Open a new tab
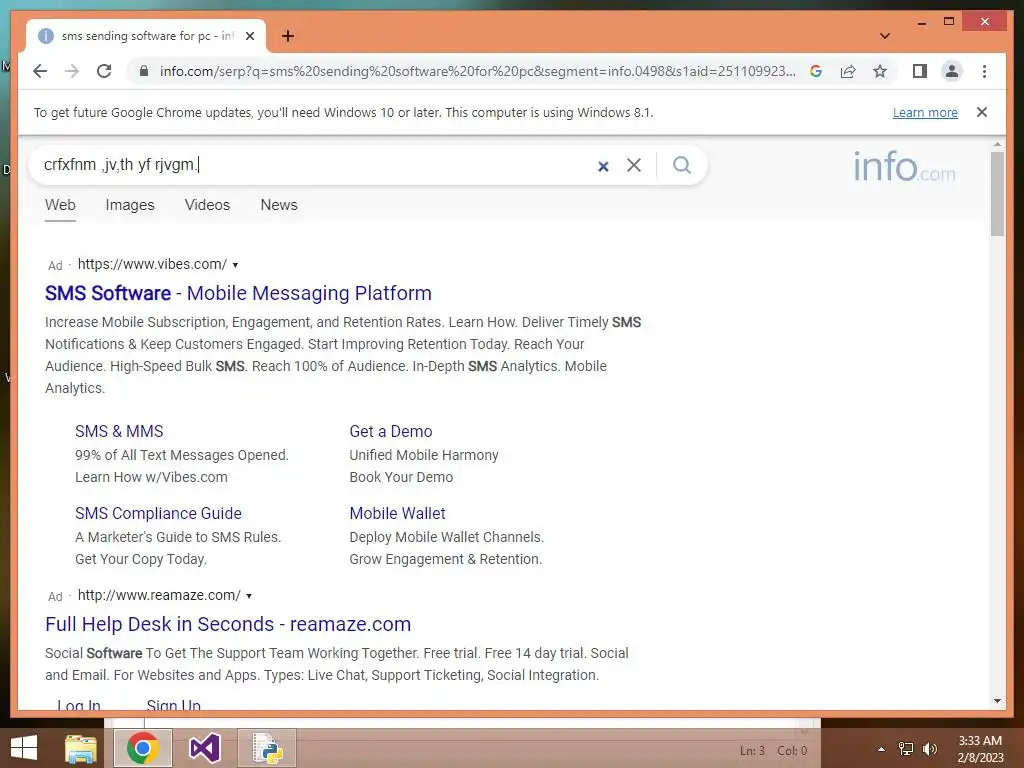 point(288,36)
